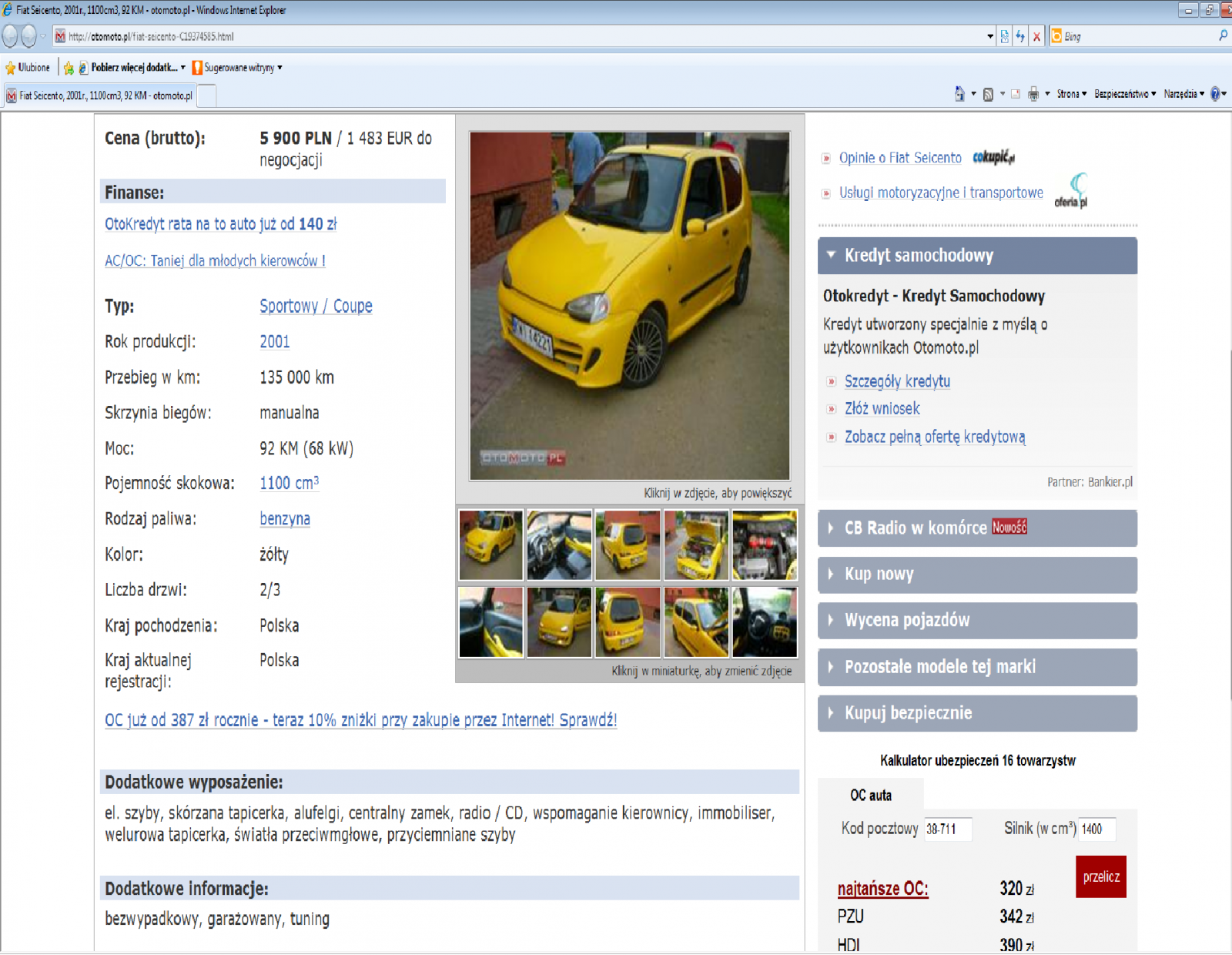
Task: Expand Pozostałe modele tej marki section
Action: click(977, 667)
